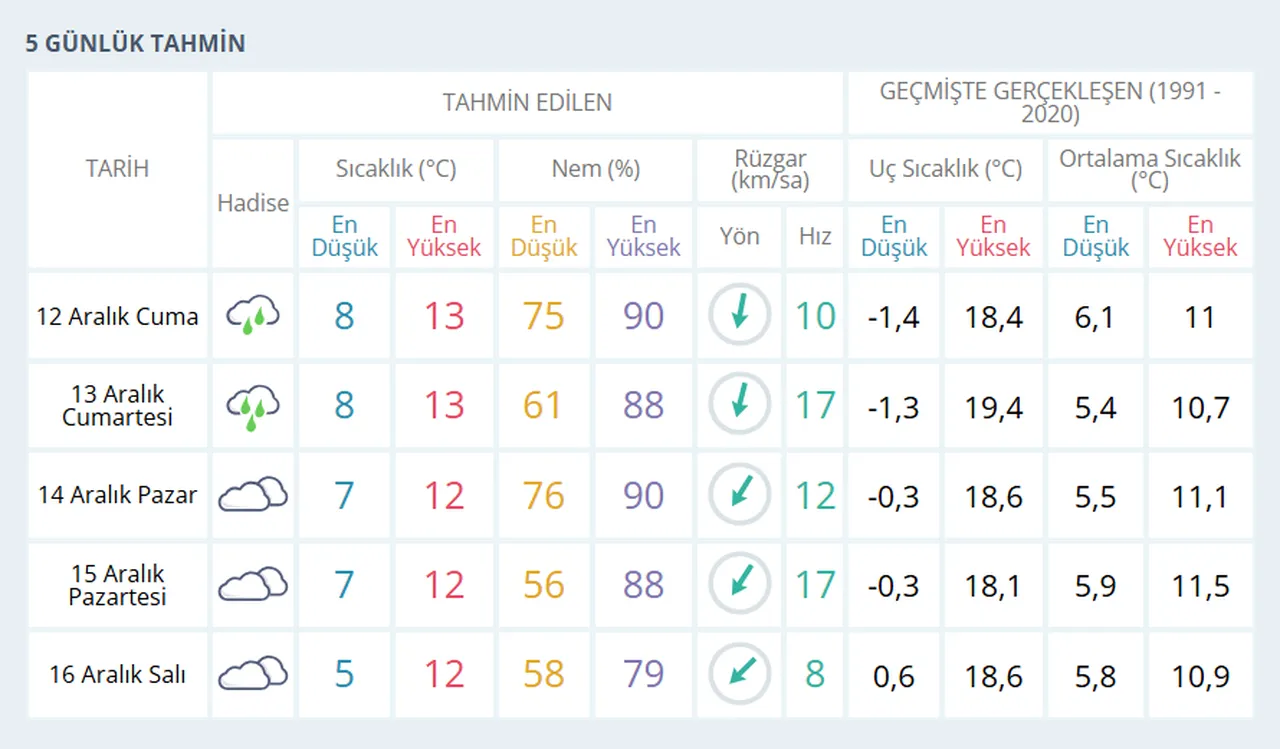
Task: Select the cloud icon for 15 Aralık Pazartesi
Action: point(252,583)
